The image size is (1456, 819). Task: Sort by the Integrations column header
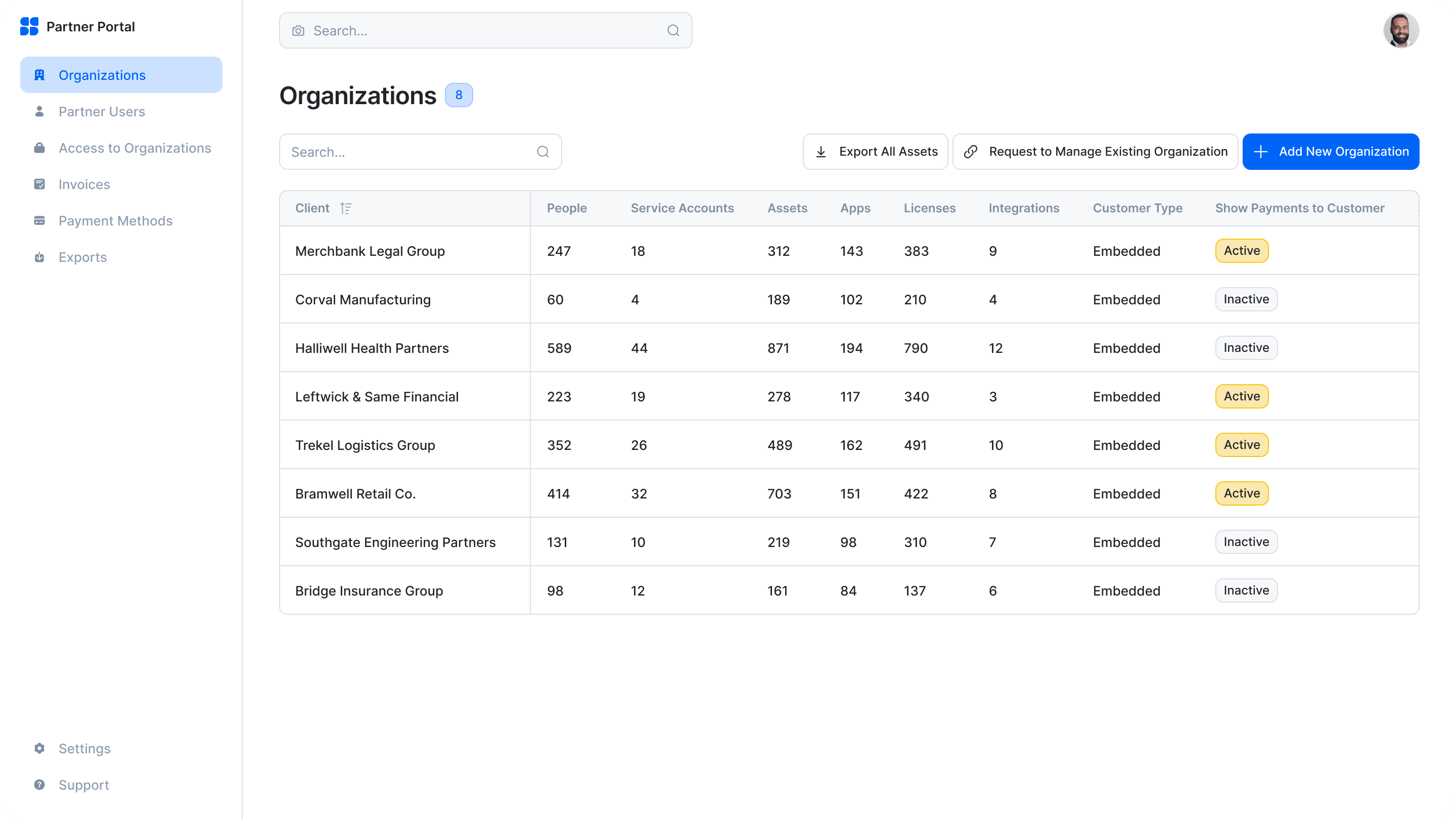tap(1024, 208)
